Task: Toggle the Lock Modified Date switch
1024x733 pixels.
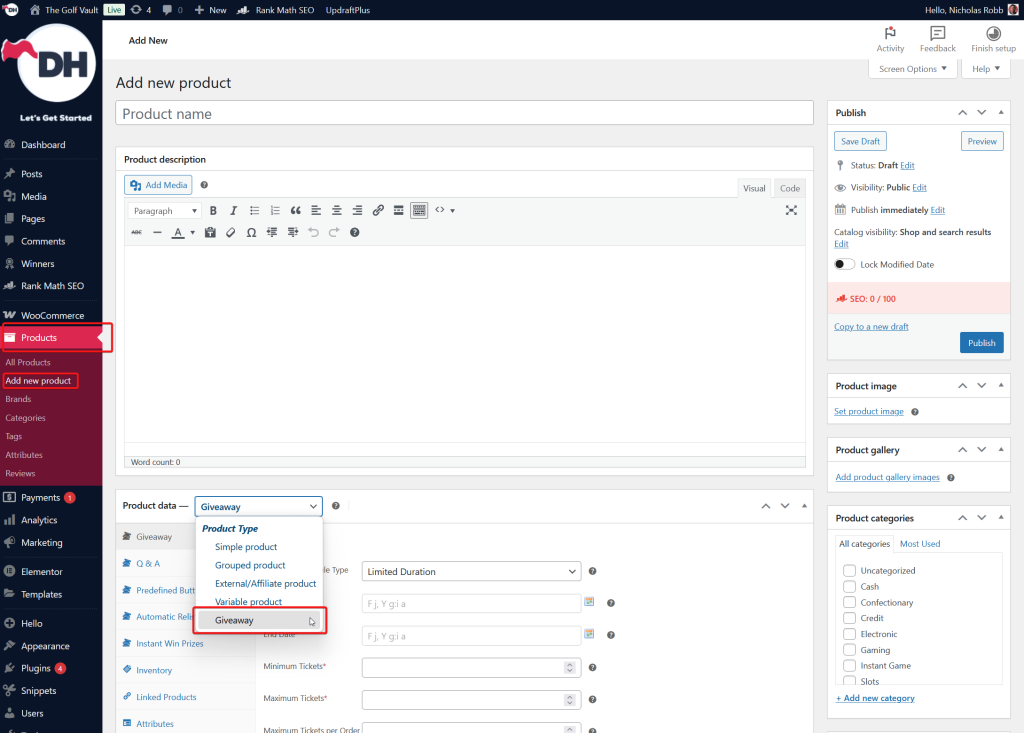Action: (845, 264)
